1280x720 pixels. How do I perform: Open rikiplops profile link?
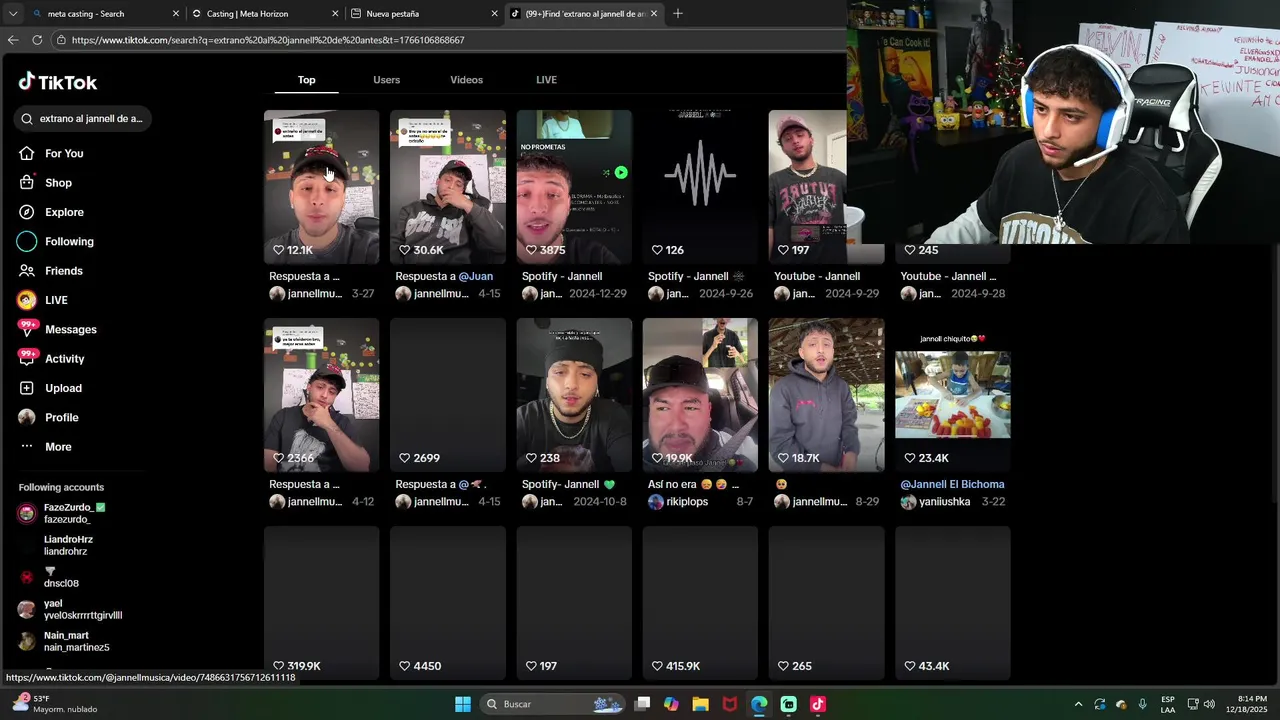coord(687,502)
